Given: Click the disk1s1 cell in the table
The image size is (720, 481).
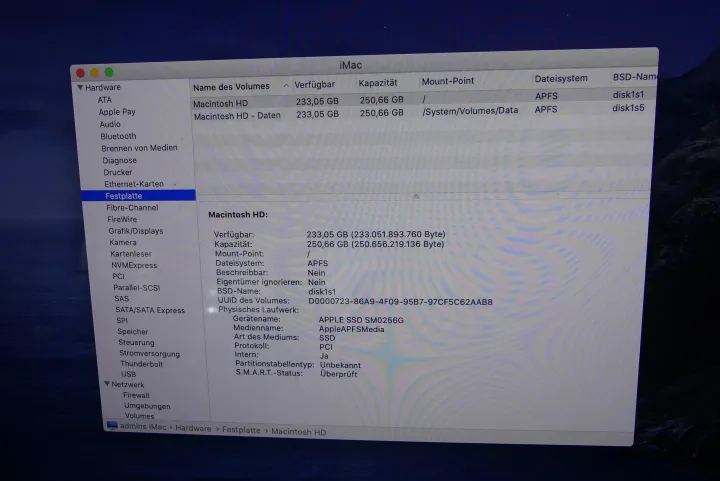Looking at the screenshot, I should tap(628, 95).
